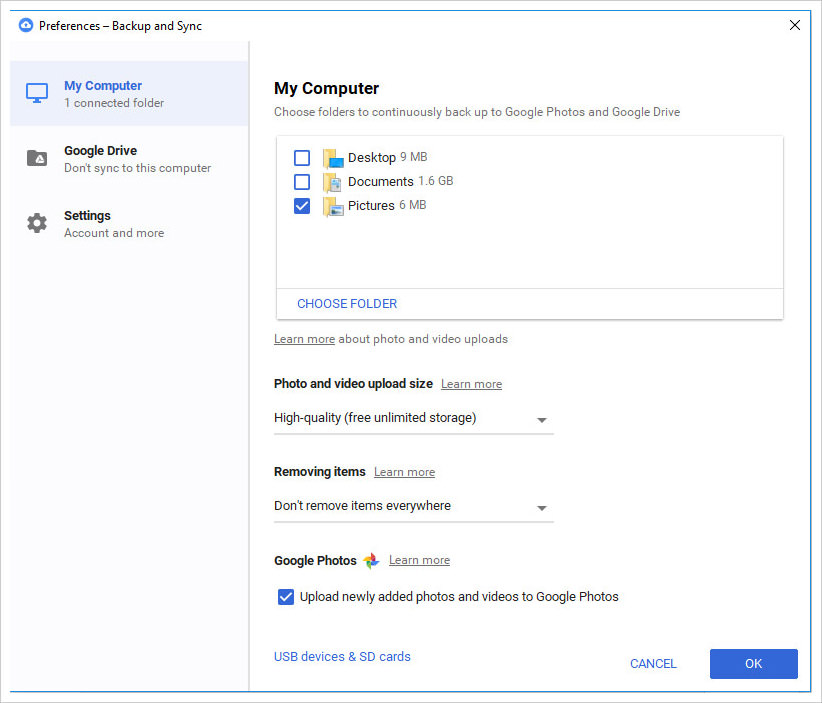The height and width of the screenshot is (703, 822).
Task: Click the Google Drive folder icon in sidebar
Action: 37,158
